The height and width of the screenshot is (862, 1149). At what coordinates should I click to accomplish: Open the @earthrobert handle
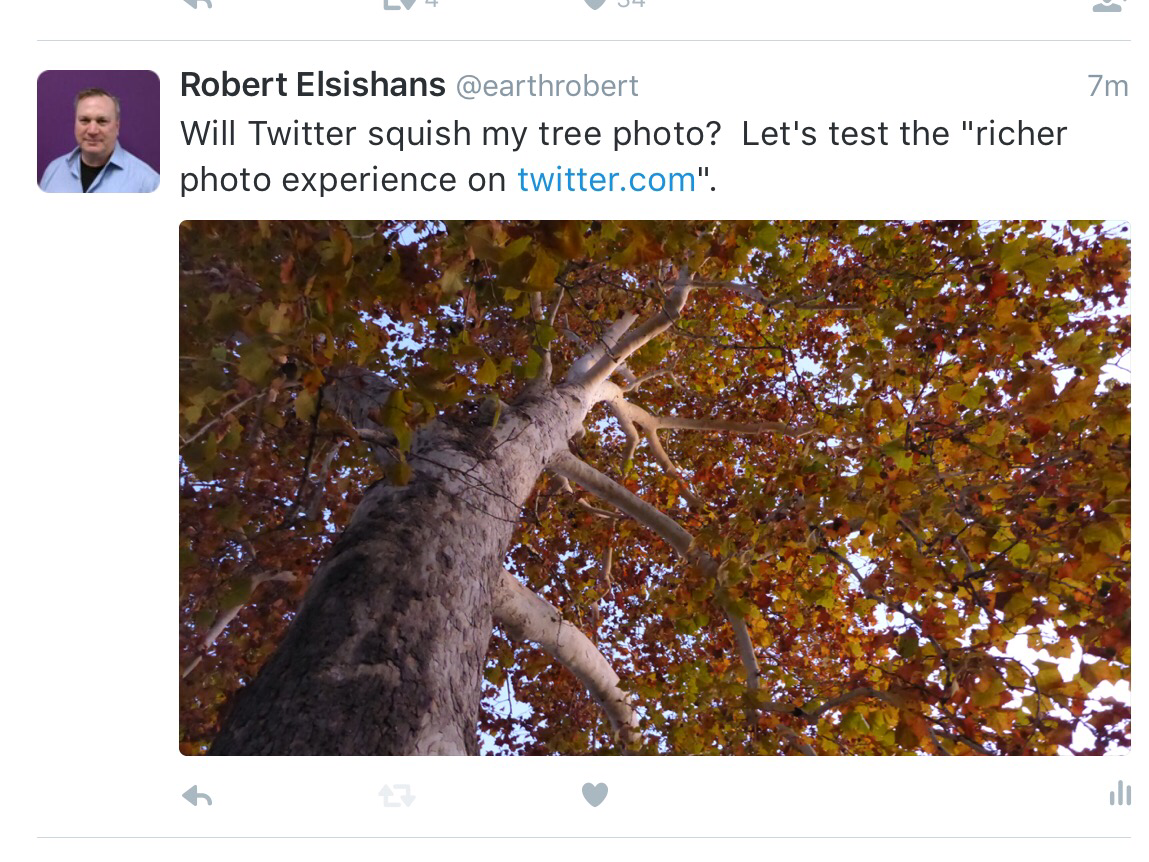547,87
